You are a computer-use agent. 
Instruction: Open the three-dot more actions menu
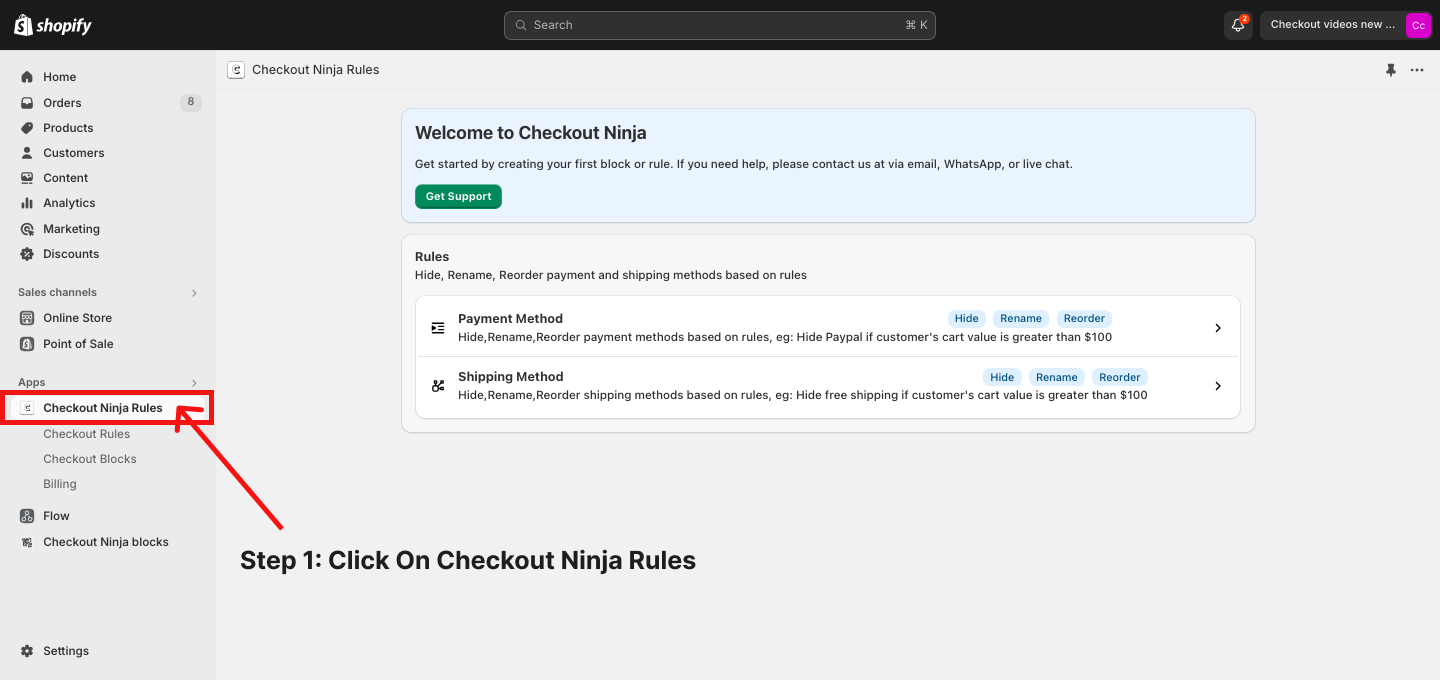tap(1417, 70)
